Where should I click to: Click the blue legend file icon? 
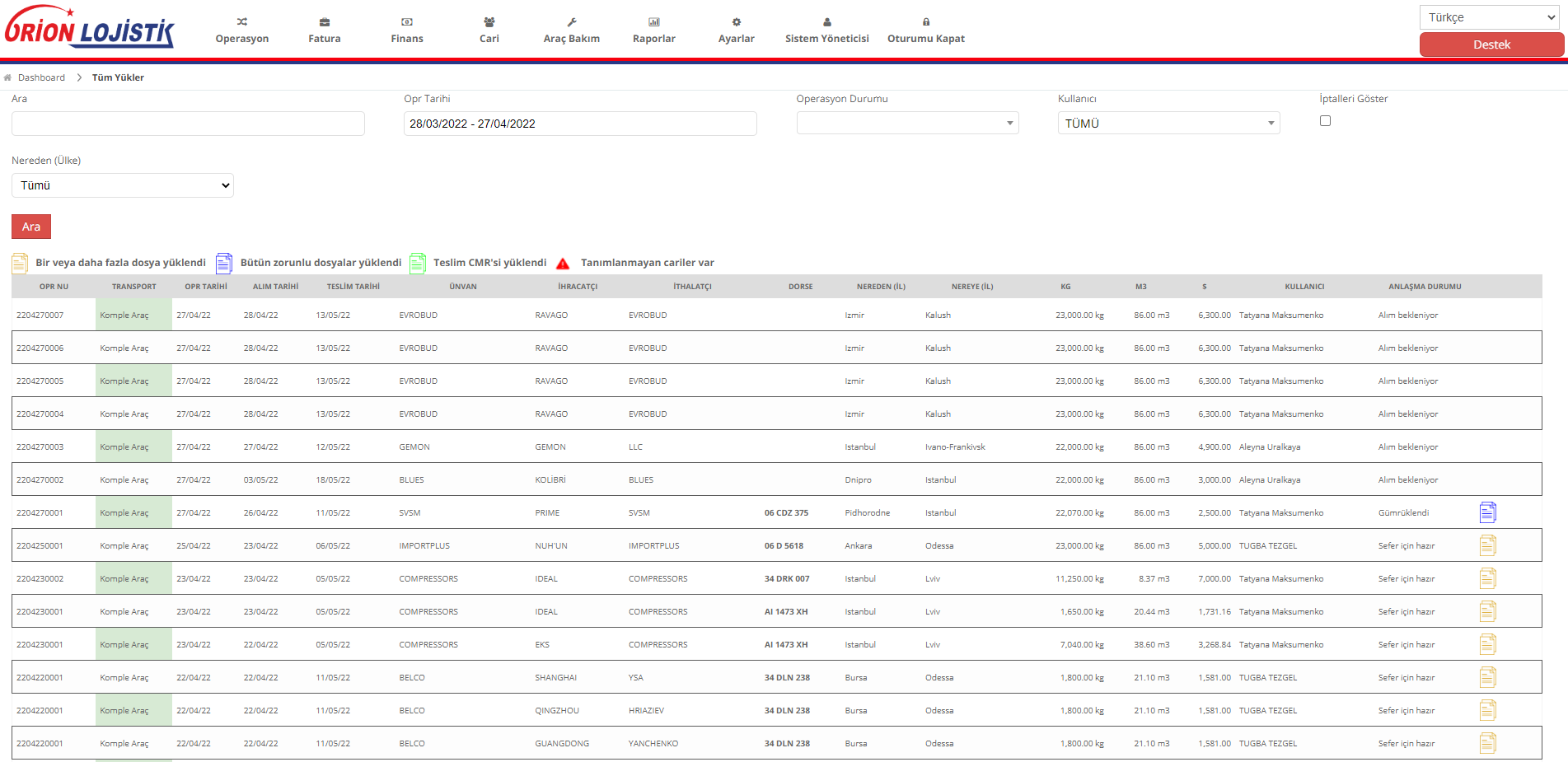223,264
